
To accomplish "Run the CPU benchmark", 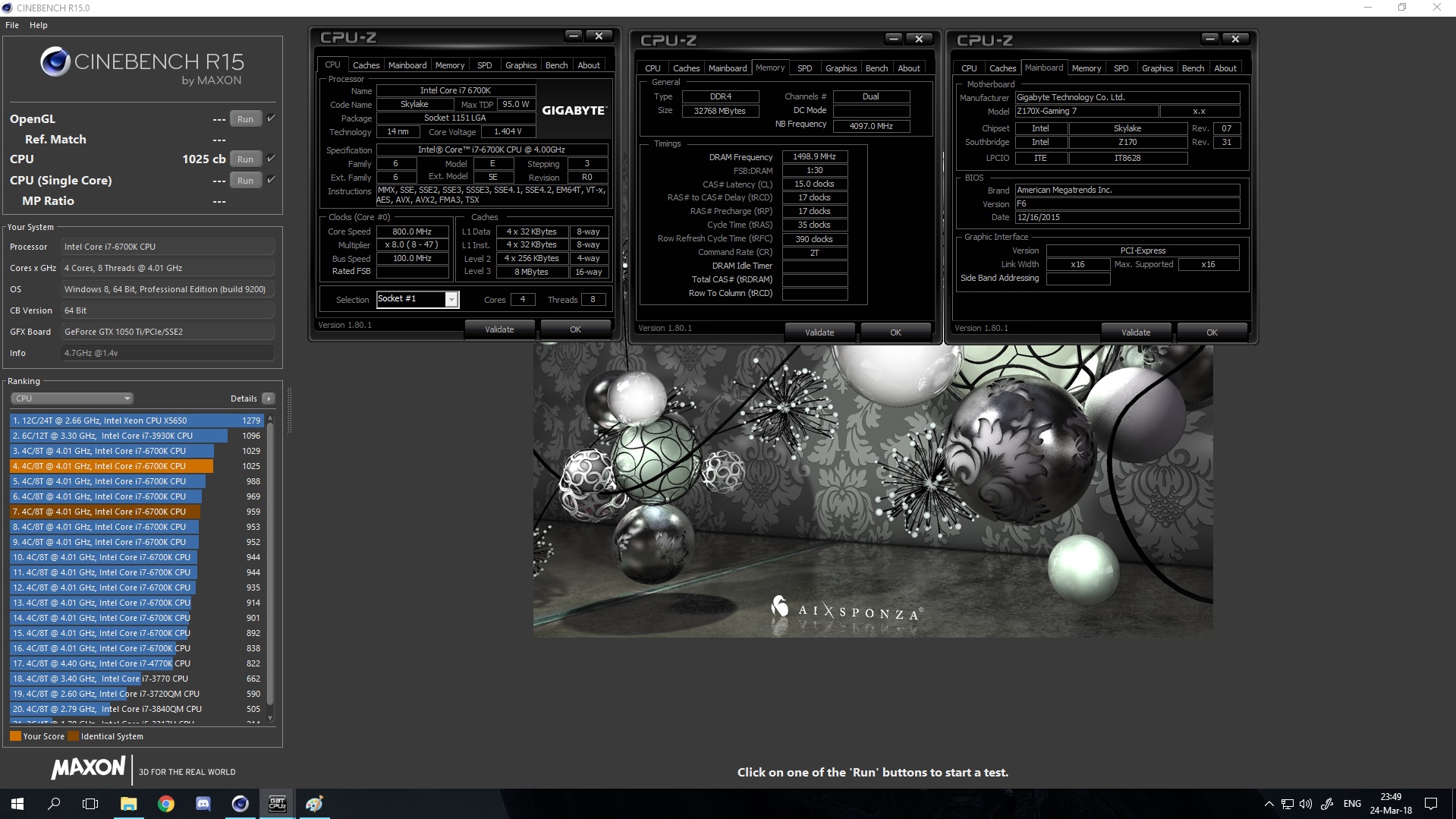I will [x=245, y=159].
